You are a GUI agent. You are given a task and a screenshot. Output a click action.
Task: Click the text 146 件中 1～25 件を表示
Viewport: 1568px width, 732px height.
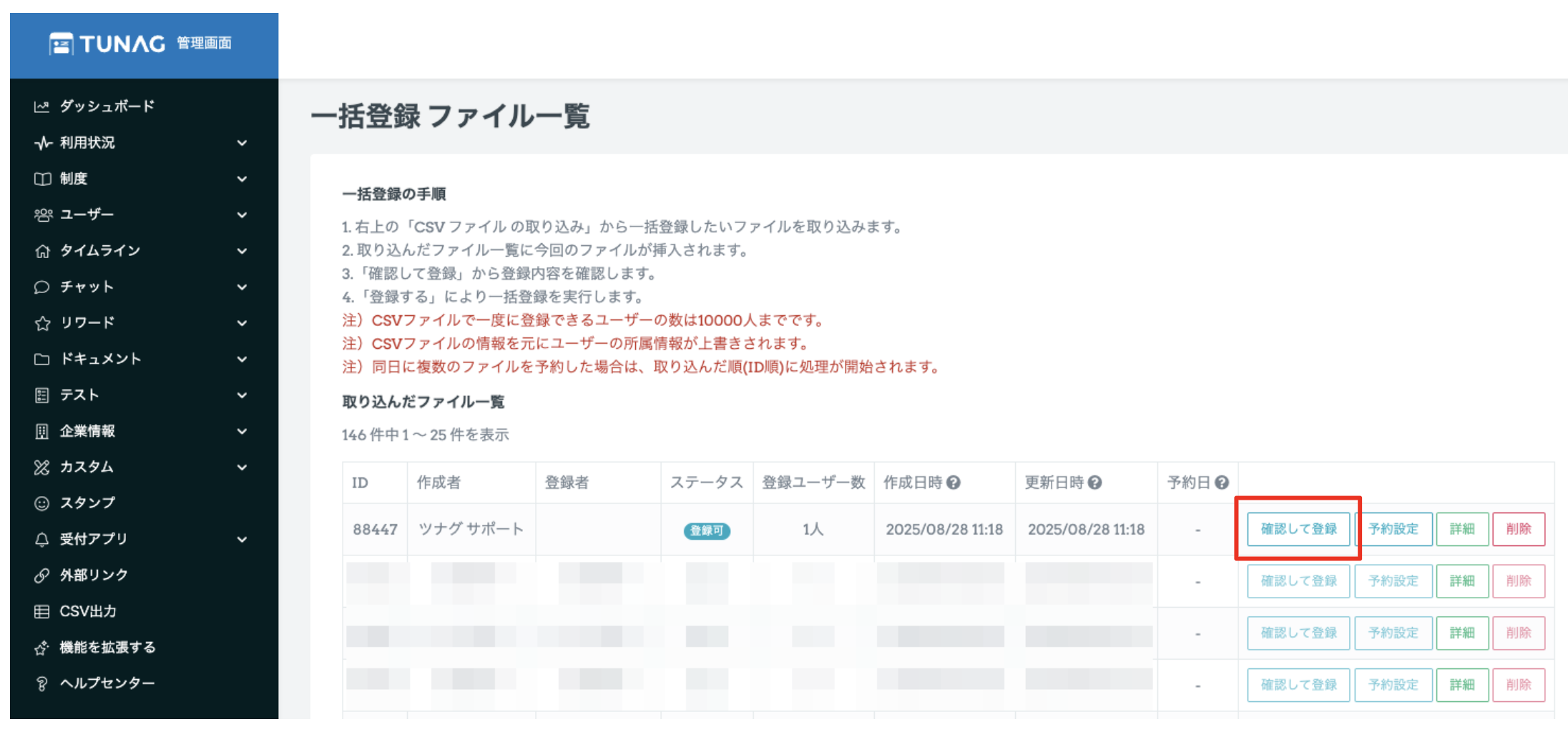coord(426,435)
